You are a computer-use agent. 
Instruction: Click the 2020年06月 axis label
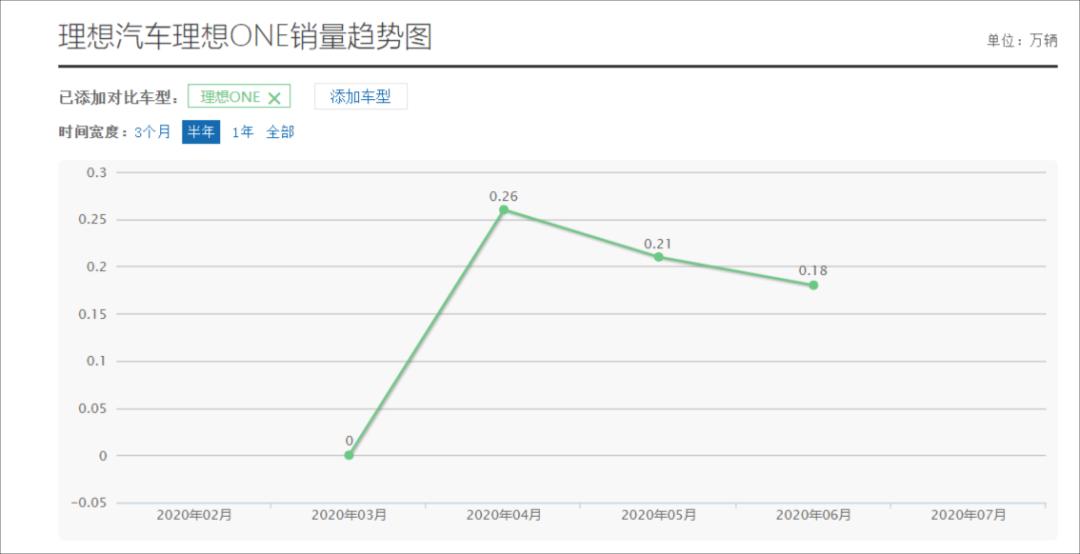(x=813, y=515)
